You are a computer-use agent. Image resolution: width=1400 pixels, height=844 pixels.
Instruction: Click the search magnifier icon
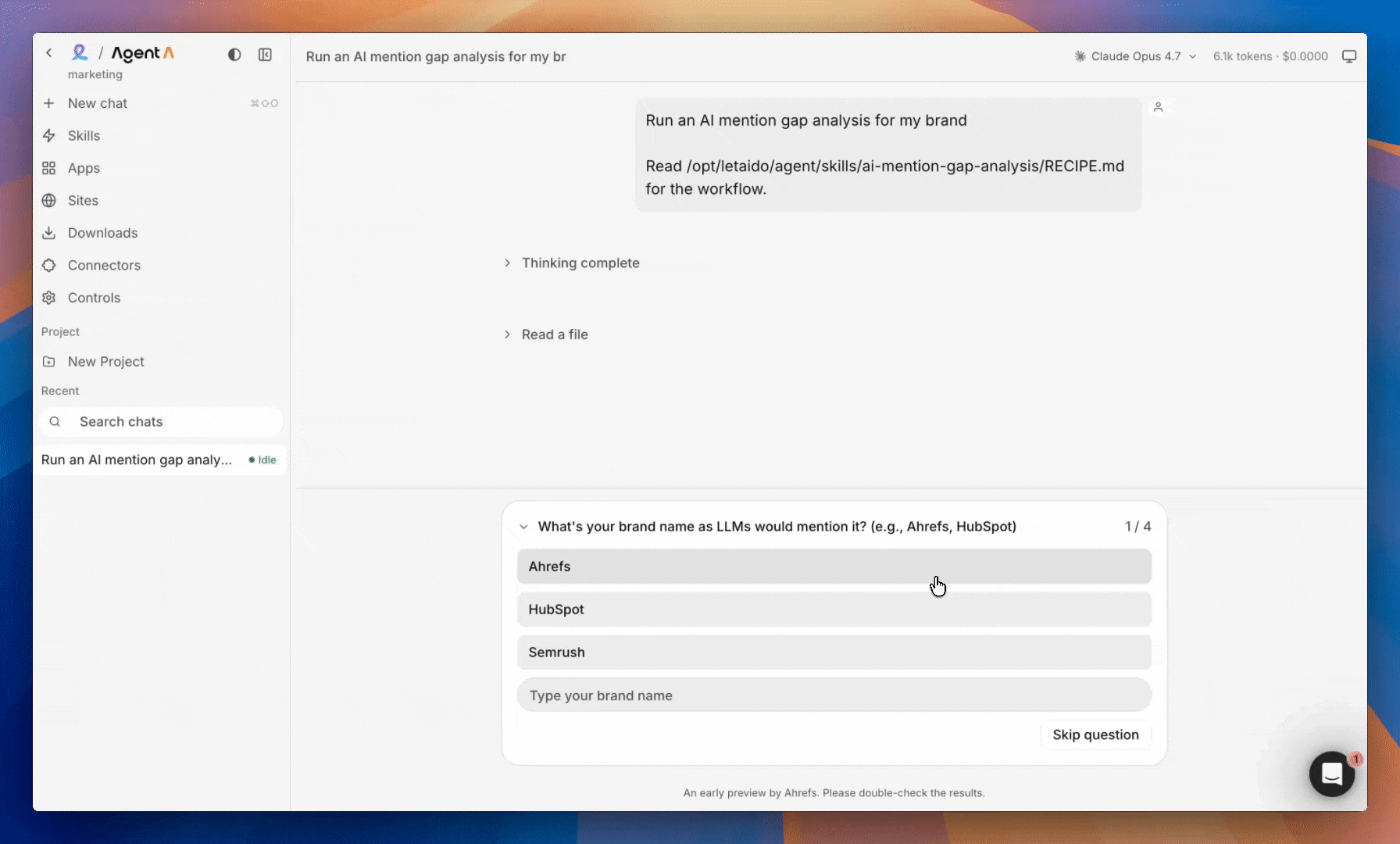55,422
